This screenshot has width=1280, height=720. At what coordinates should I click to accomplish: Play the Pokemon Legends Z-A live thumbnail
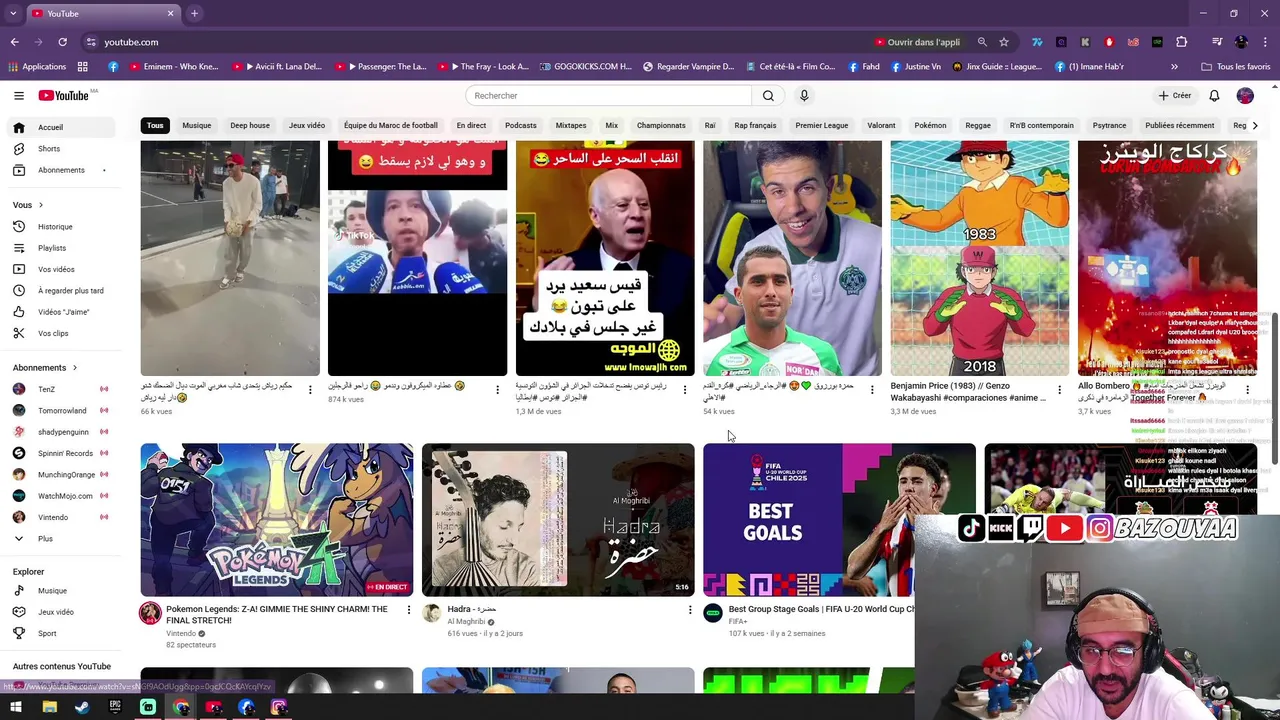click(x=277, y=520)
